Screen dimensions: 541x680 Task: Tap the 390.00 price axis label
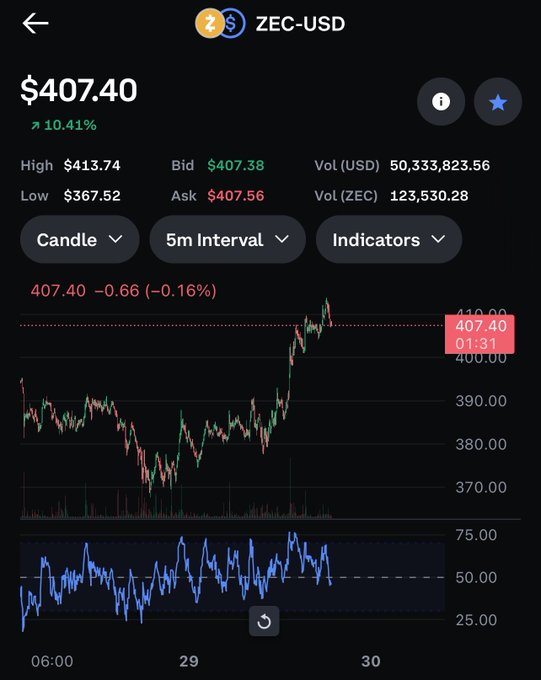(481, 401)
